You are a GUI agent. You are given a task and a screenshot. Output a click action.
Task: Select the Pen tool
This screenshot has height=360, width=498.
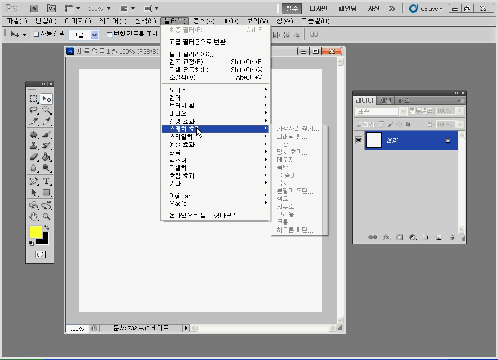point(34,181)
